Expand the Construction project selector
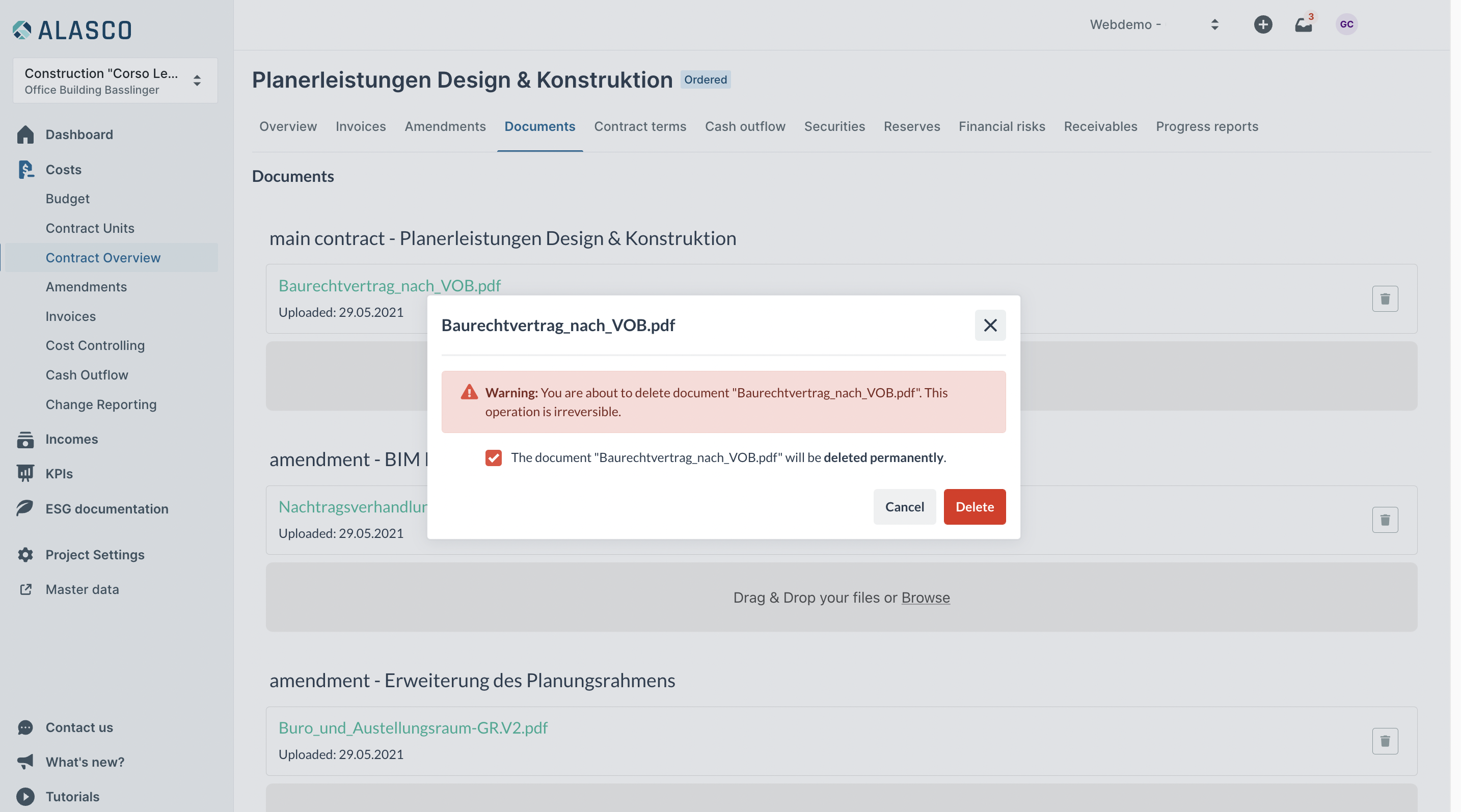The width and height of the screenshot is (1461, 812). tap(115, 80)
